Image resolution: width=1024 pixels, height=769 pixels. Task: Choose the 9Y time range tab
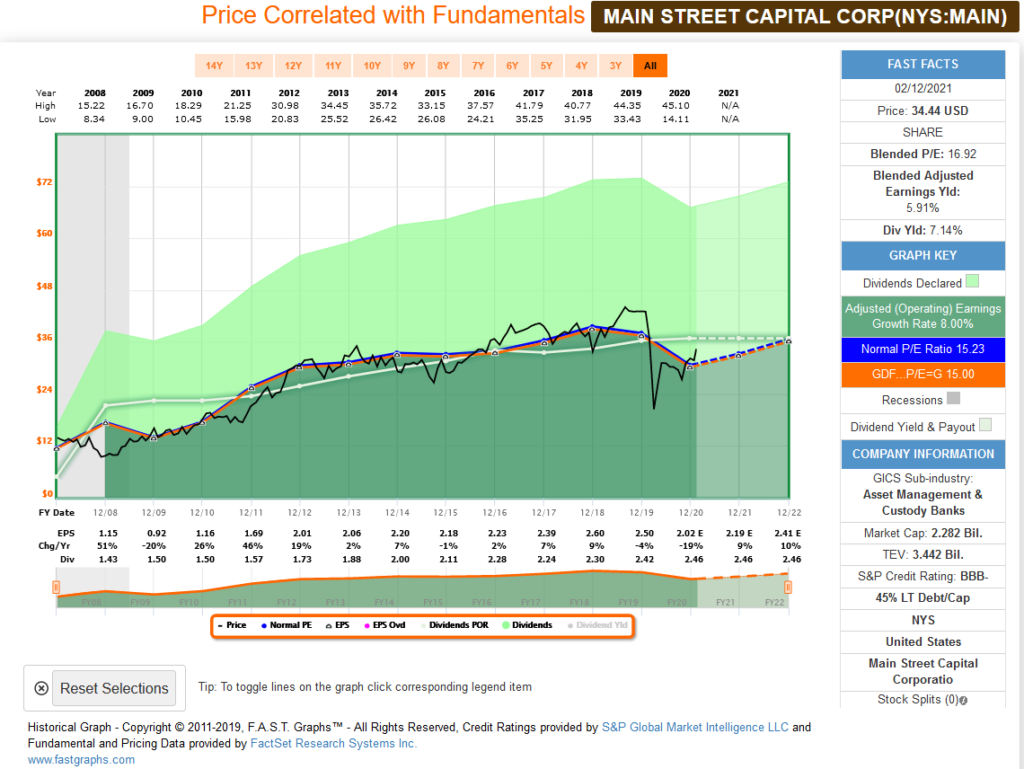point(409,65)
